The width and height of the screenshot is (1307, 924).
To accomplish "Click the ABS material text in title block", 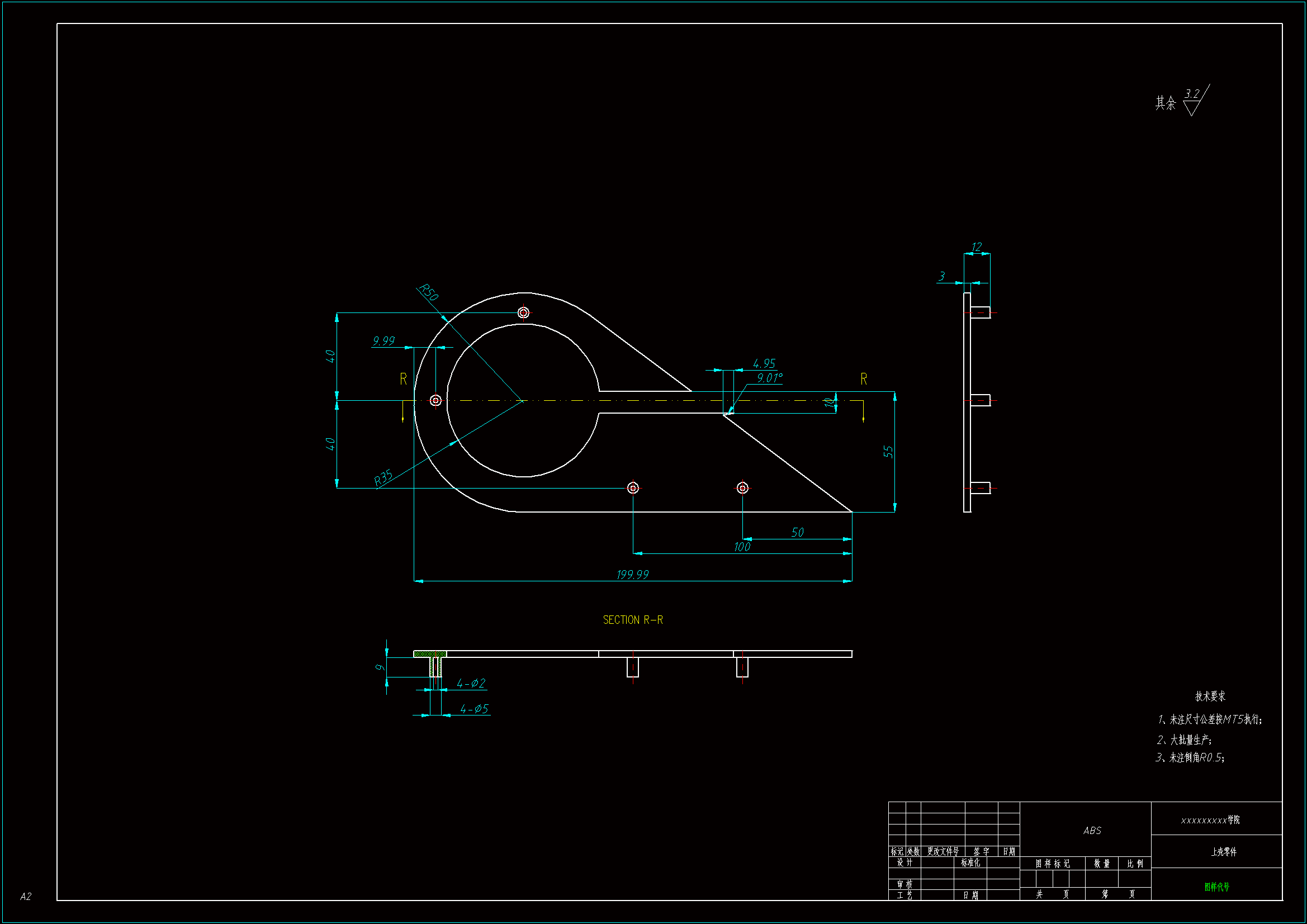I will pos(1092,831).
